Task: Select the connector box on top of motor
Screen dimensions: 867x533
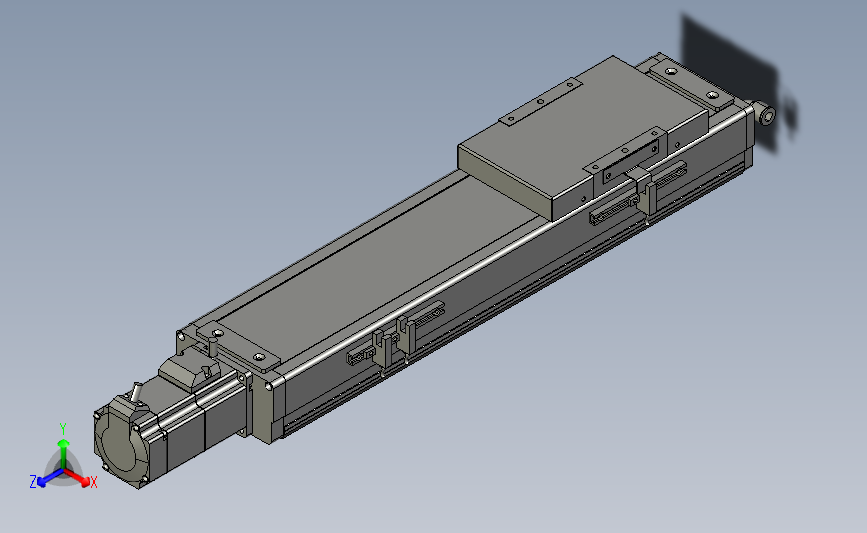Action: coord(189,370)
